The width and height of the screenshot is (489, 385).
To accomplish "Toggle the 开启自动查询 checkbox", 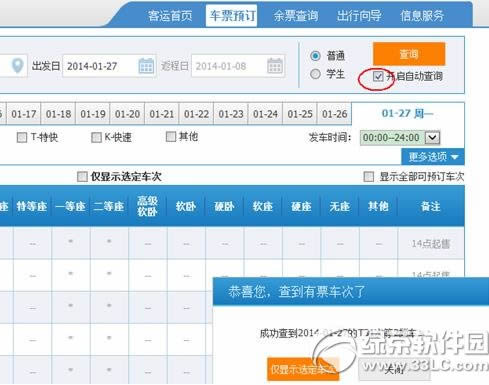I will point(378,76).
